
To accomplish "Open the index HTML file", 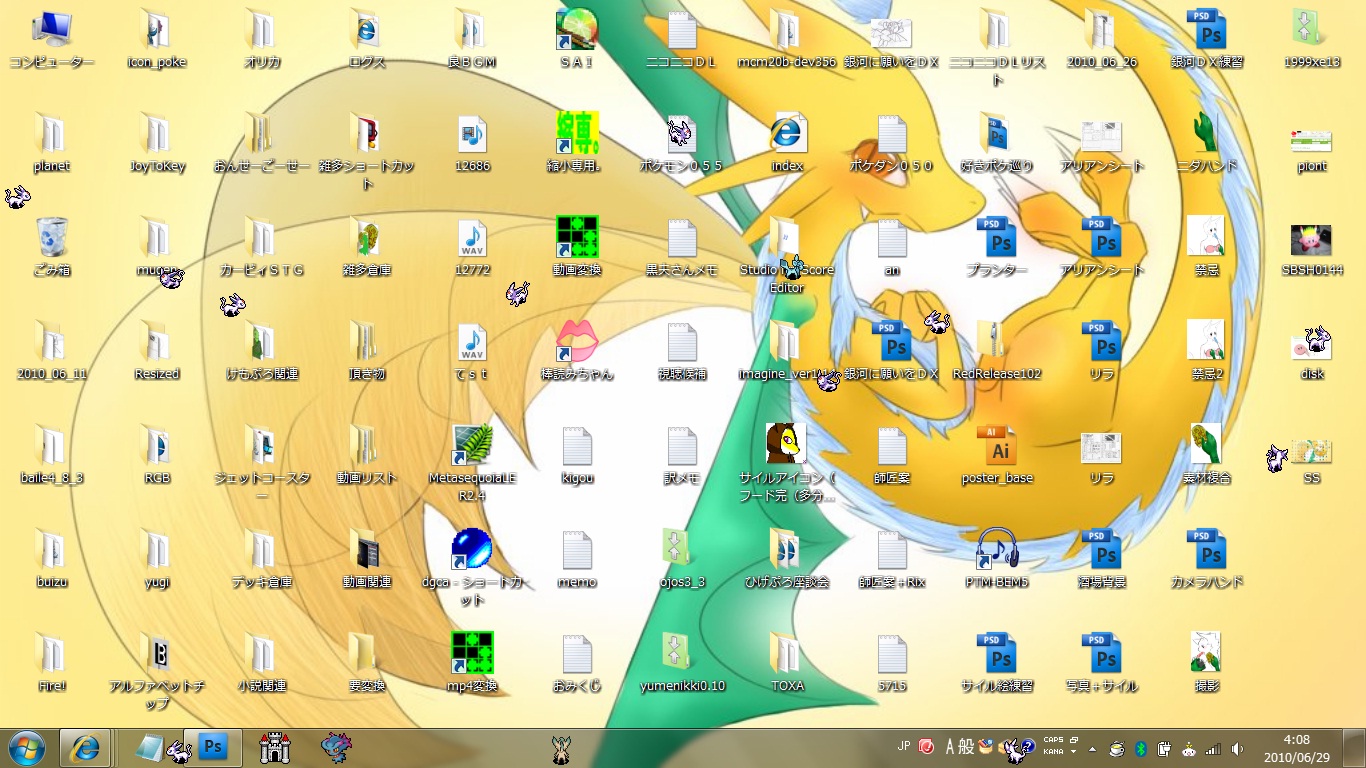I will click(x=787, y=144).
